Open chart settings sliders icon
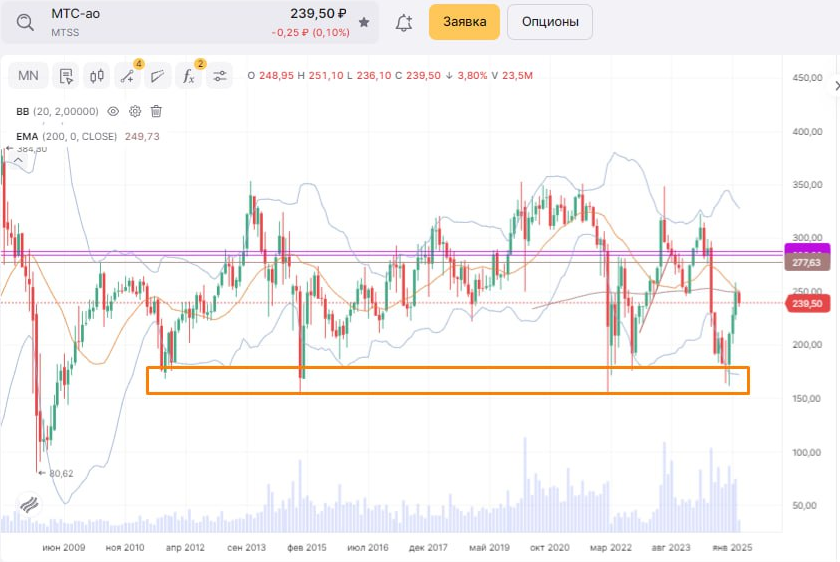Image resolution: width=840 pixels, height=562 pixels. [219, 76]
